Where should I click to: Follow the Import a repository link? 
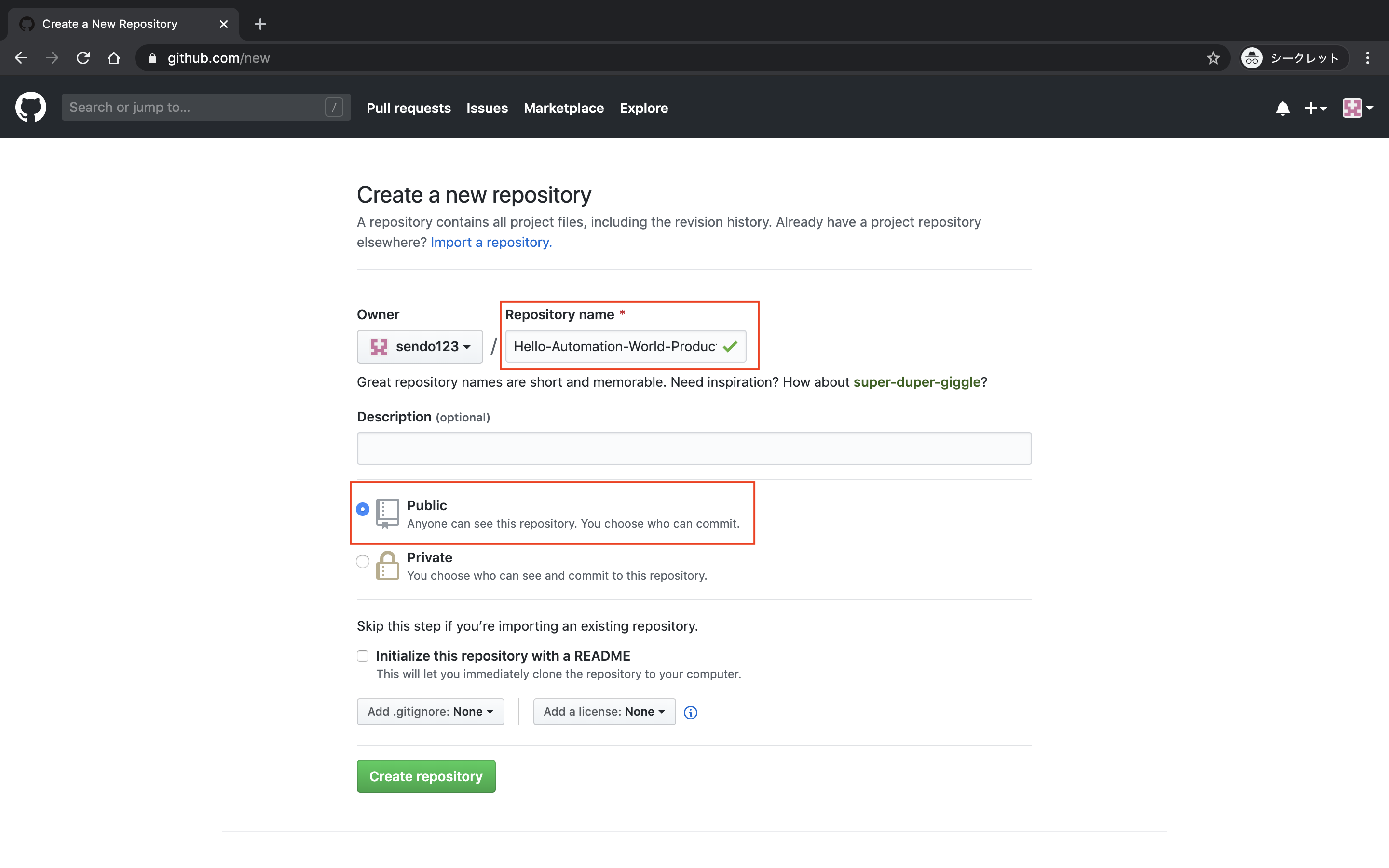pos(491,242)
